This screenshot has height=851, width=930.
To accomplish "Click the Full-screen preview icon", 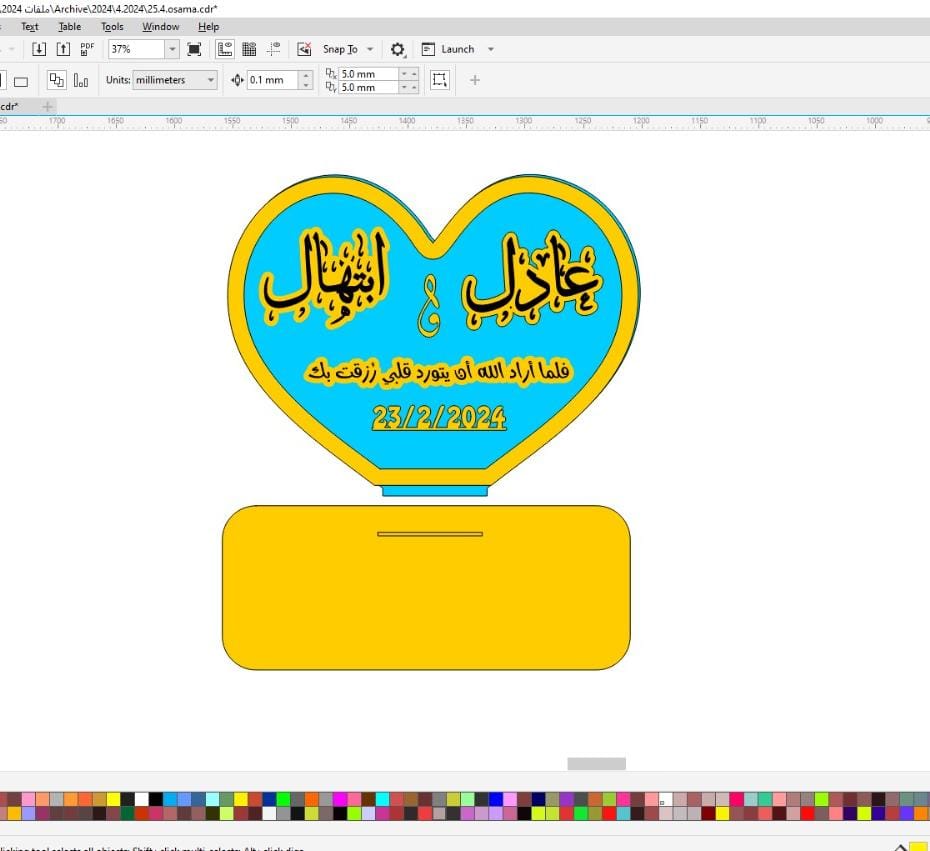I will [x=194, y=49].
